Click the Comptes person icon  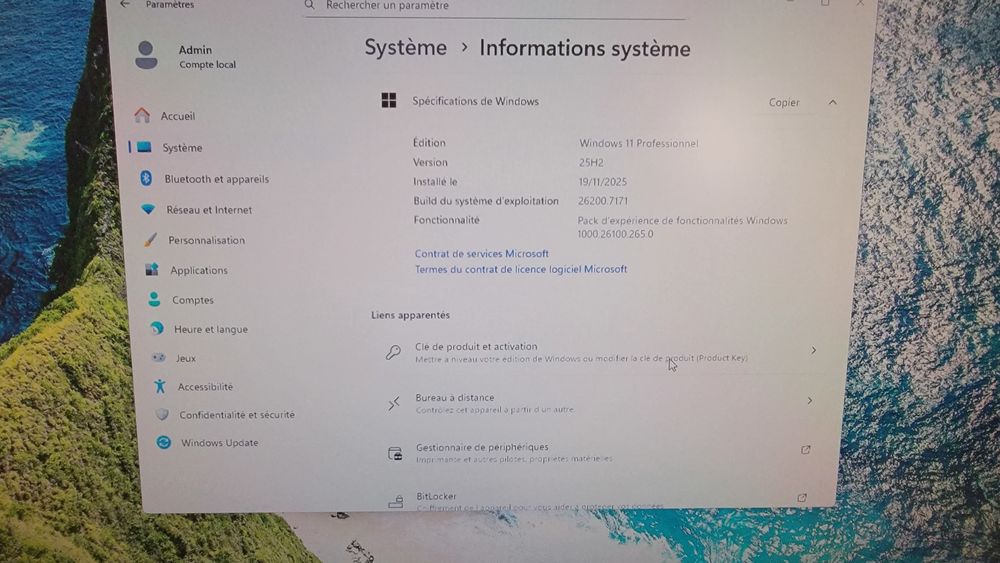[154, 299]
